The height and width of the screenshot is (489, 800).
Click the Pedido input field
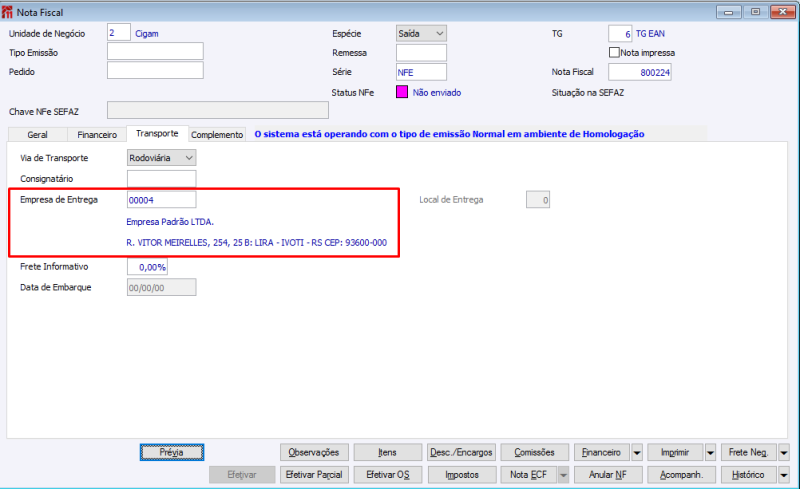pyautogui.click(x=155, y=70)
